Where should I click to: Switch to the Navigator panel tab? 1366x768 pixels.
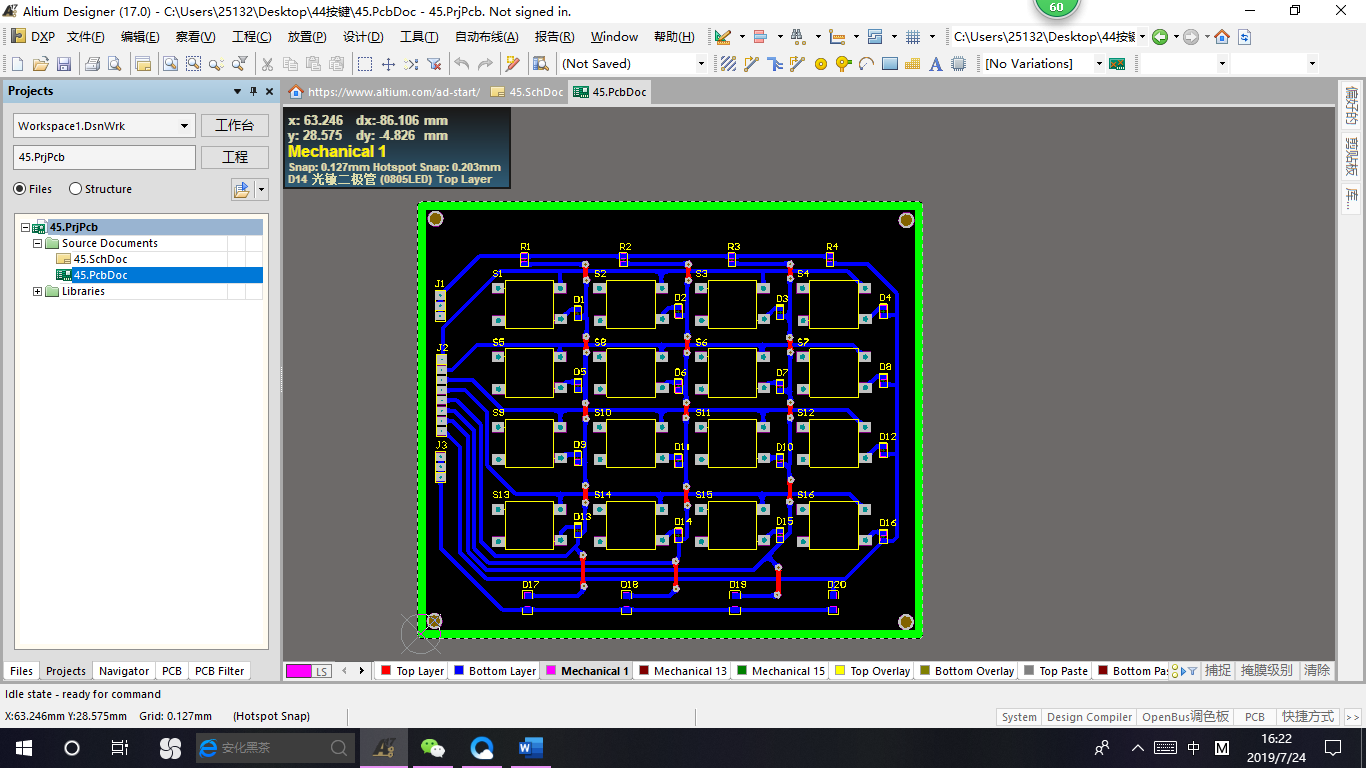tap(124, 671)
